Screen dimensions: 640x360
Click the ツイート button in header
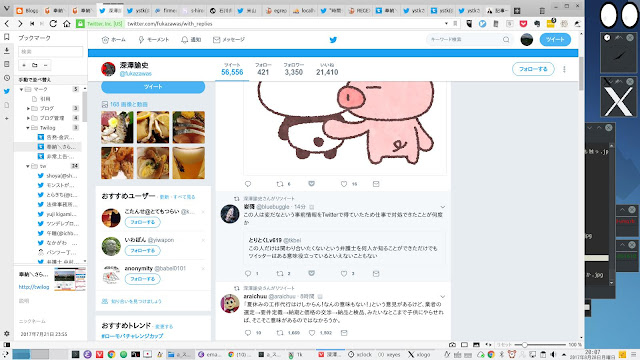click(x=555, y=40)
